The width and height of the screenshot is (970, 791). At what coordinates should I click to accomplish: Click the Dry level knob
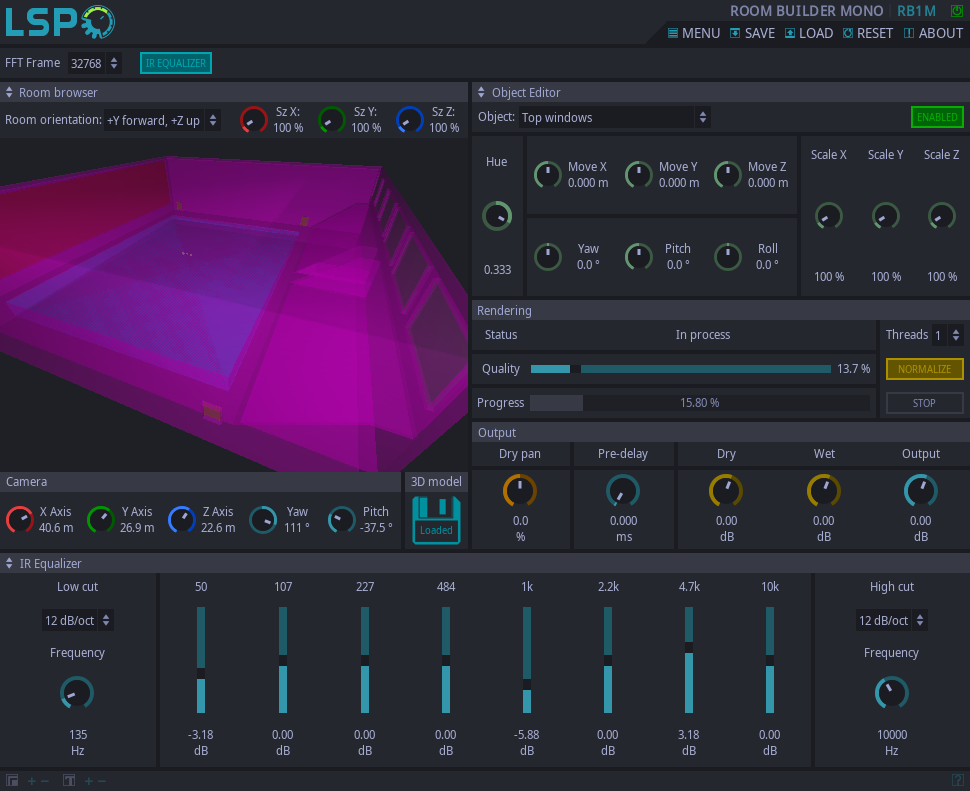click(x=726, y=491)
